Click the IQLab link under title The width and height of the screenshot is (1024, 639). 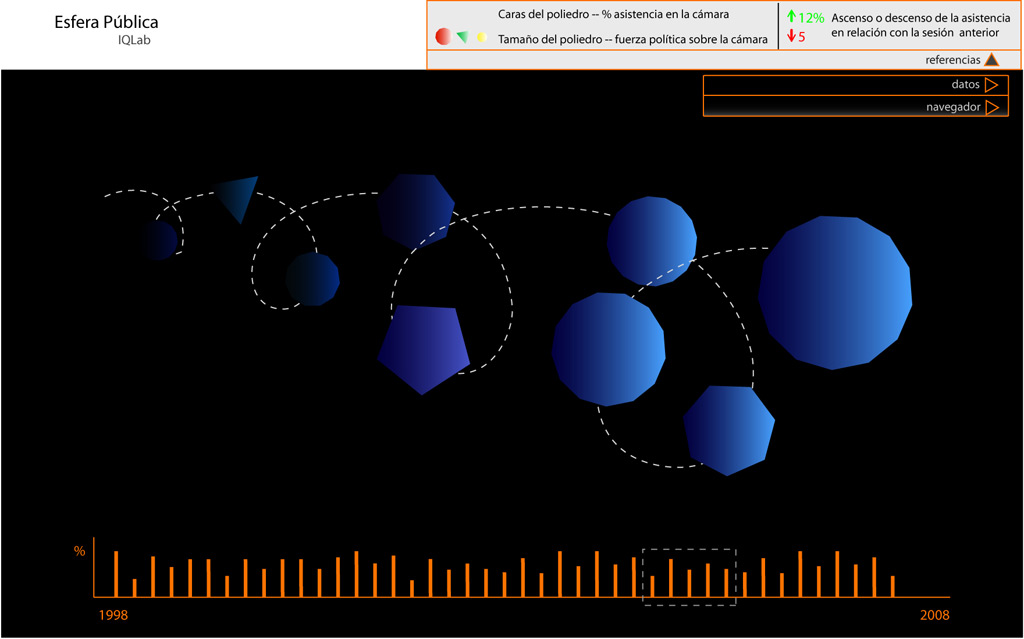134,40
